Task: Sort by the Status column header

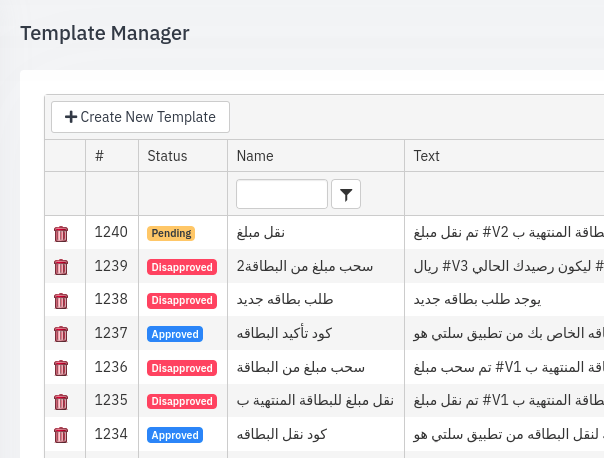Action: [167, 156]
